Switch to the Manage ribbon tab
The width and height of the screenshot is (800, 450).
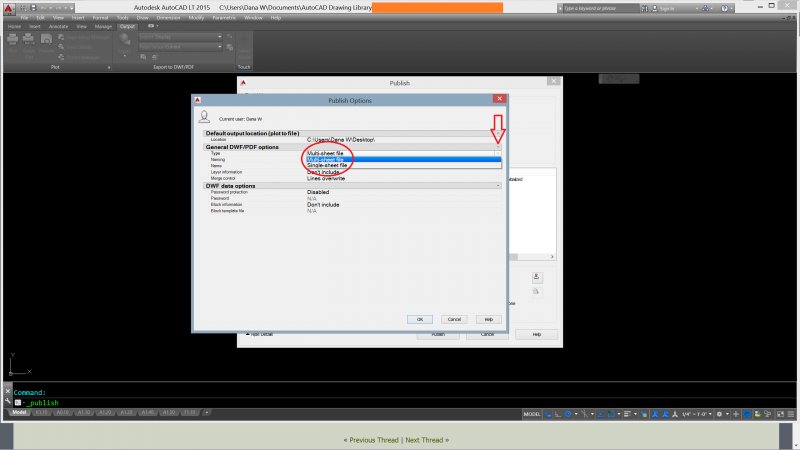(x=103, y=27)
